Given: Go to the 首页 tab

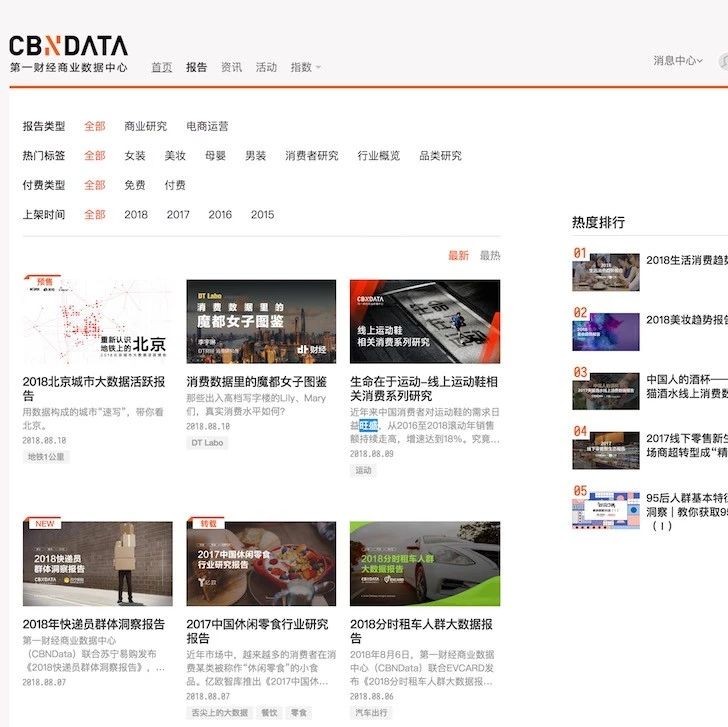Looking at the screenshot, I should click(x=162, y=67).
